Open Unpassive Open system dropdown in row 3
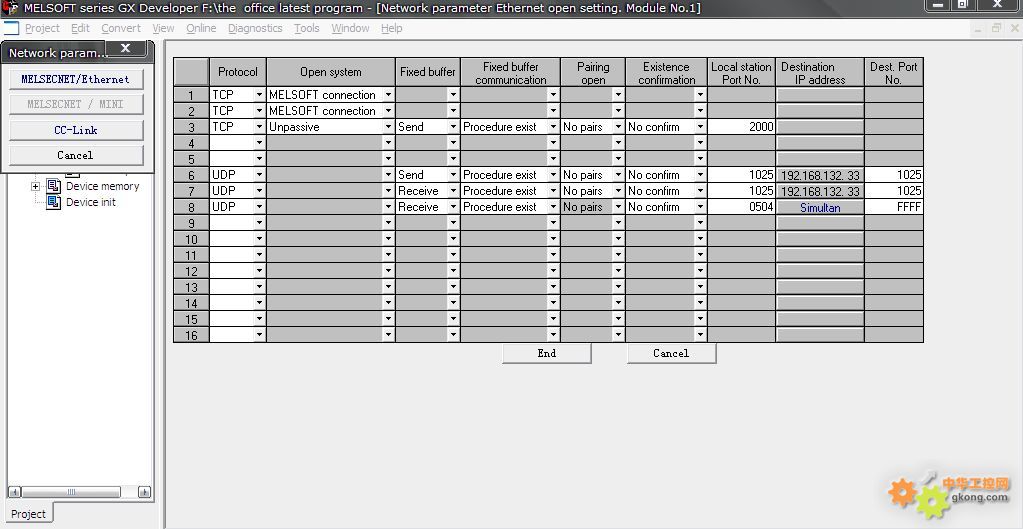This screenshot has width=1023, height=529. tap(388, 127)
